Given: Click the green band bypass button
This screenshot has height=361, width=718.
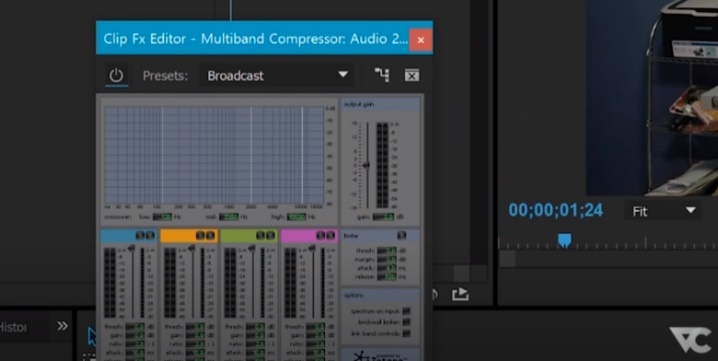Looking at the screenshot, I should 270,235.
